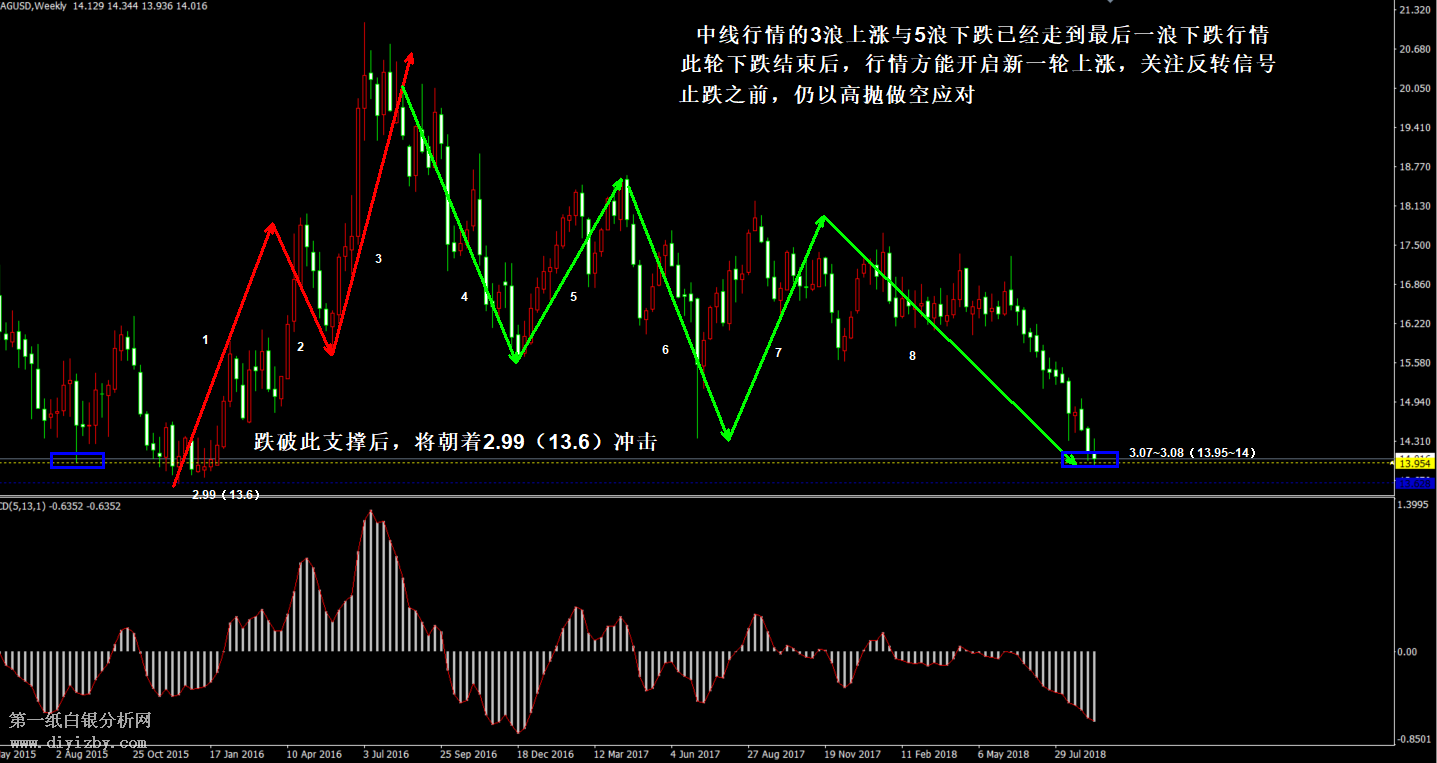Click the AGUSD Weekly symbol title
1437x763 pixels.
coord(30,6)
